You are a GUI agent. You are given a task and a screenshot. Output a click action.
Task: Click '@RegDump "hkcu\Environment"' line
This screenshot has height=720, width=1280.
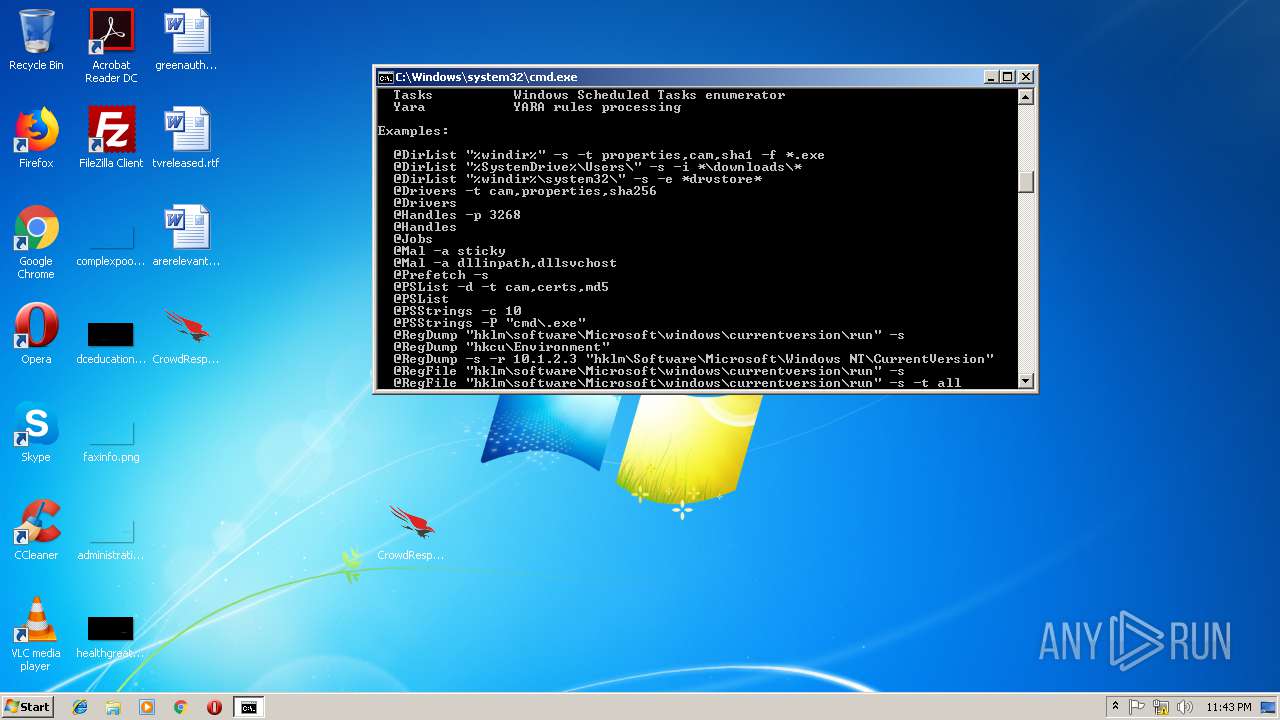tap(501, 347)
